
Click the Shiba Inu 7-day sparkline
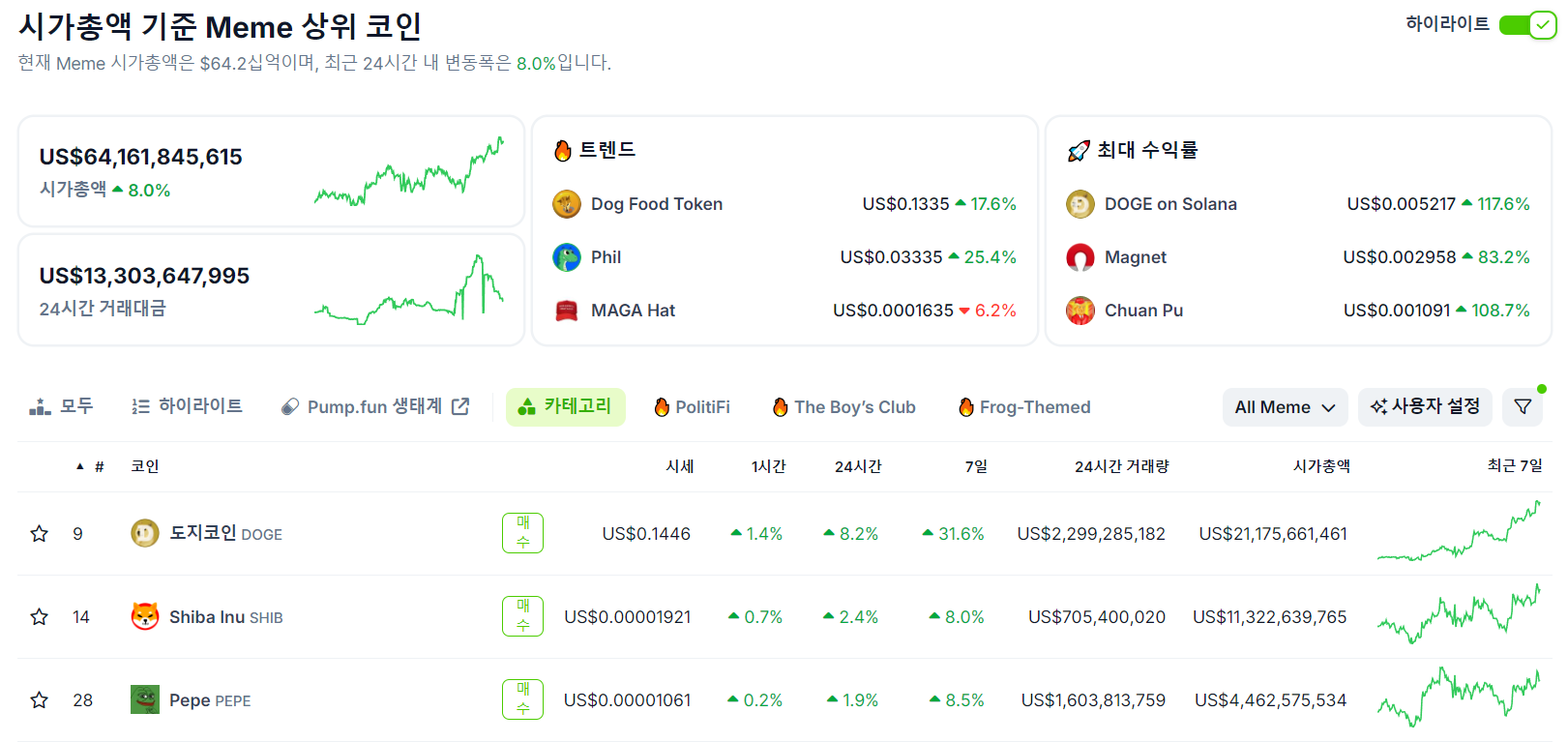click(1459, 614)
